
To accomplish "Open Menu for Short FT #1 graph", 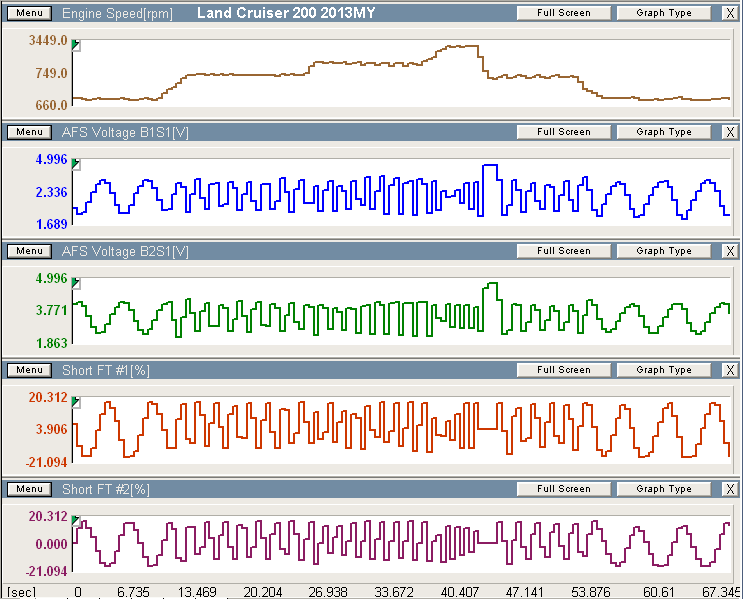I will (29, 370).
